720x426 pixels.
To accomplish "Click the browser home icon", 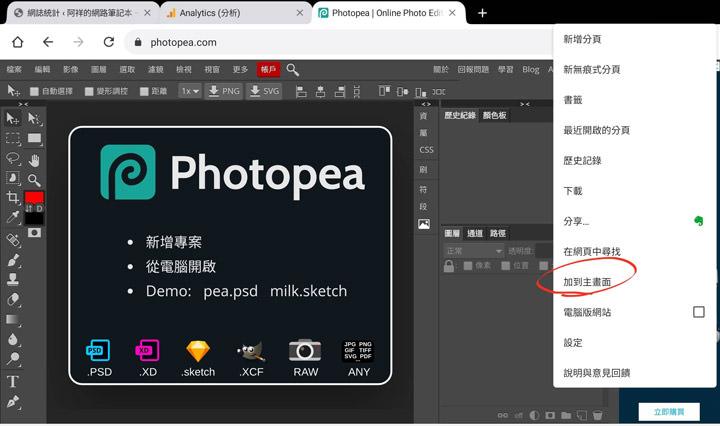I will coord(17,42).
